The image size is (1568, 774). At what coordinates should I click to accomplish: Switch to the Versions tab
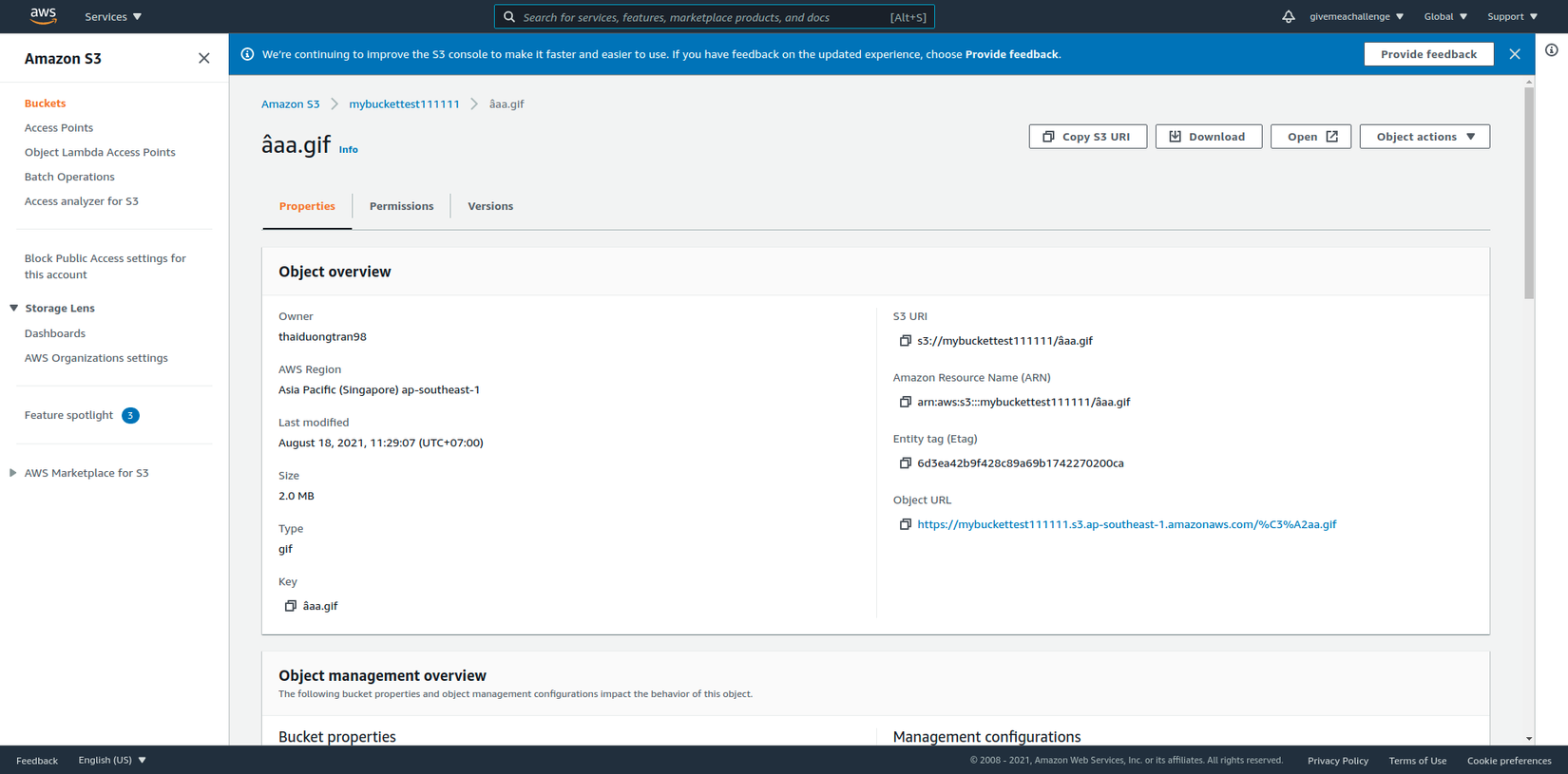tap(490, 206)
